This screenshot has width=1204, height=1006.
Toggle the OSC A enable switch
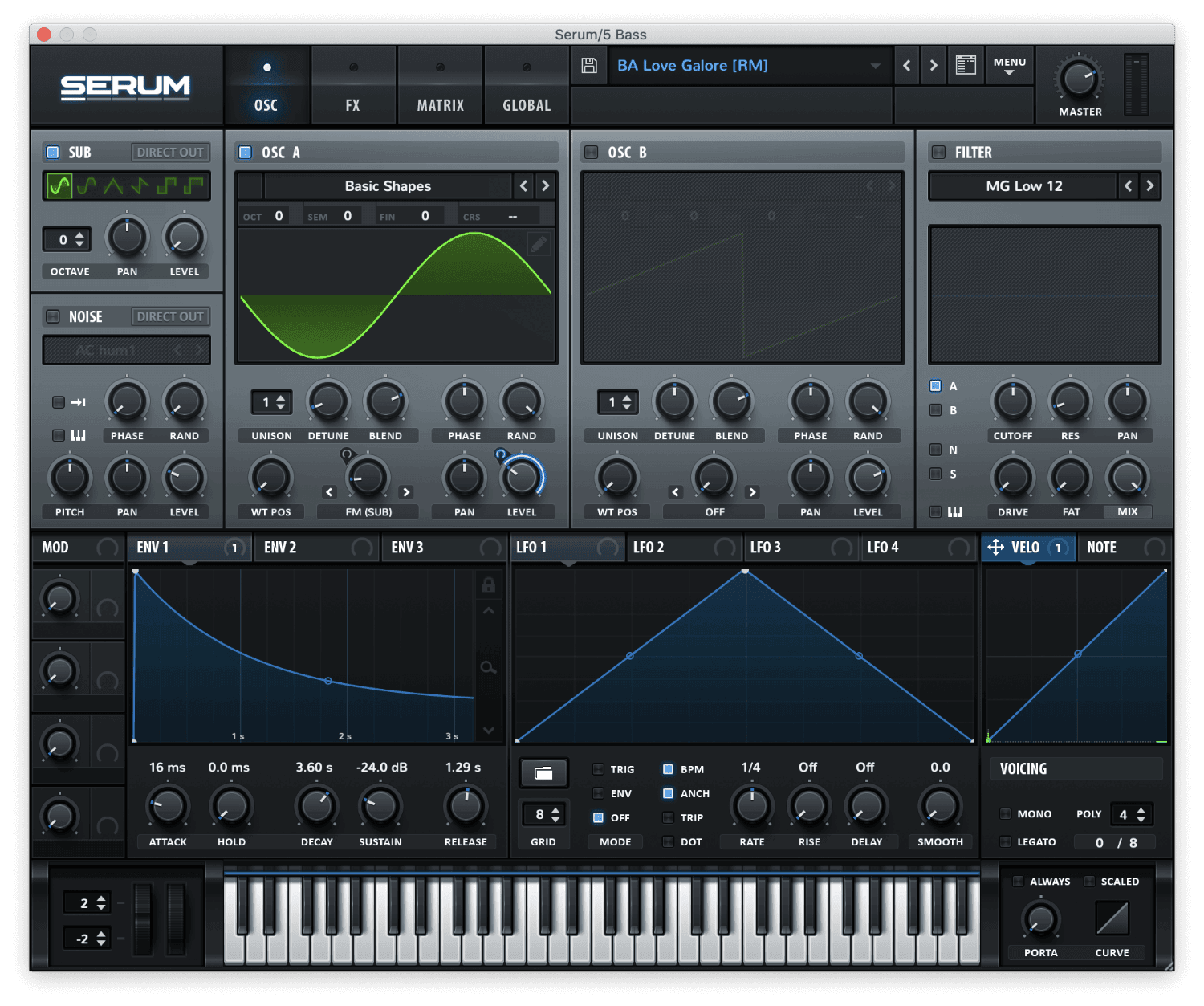pyautogui.click(x=246, y=153)
